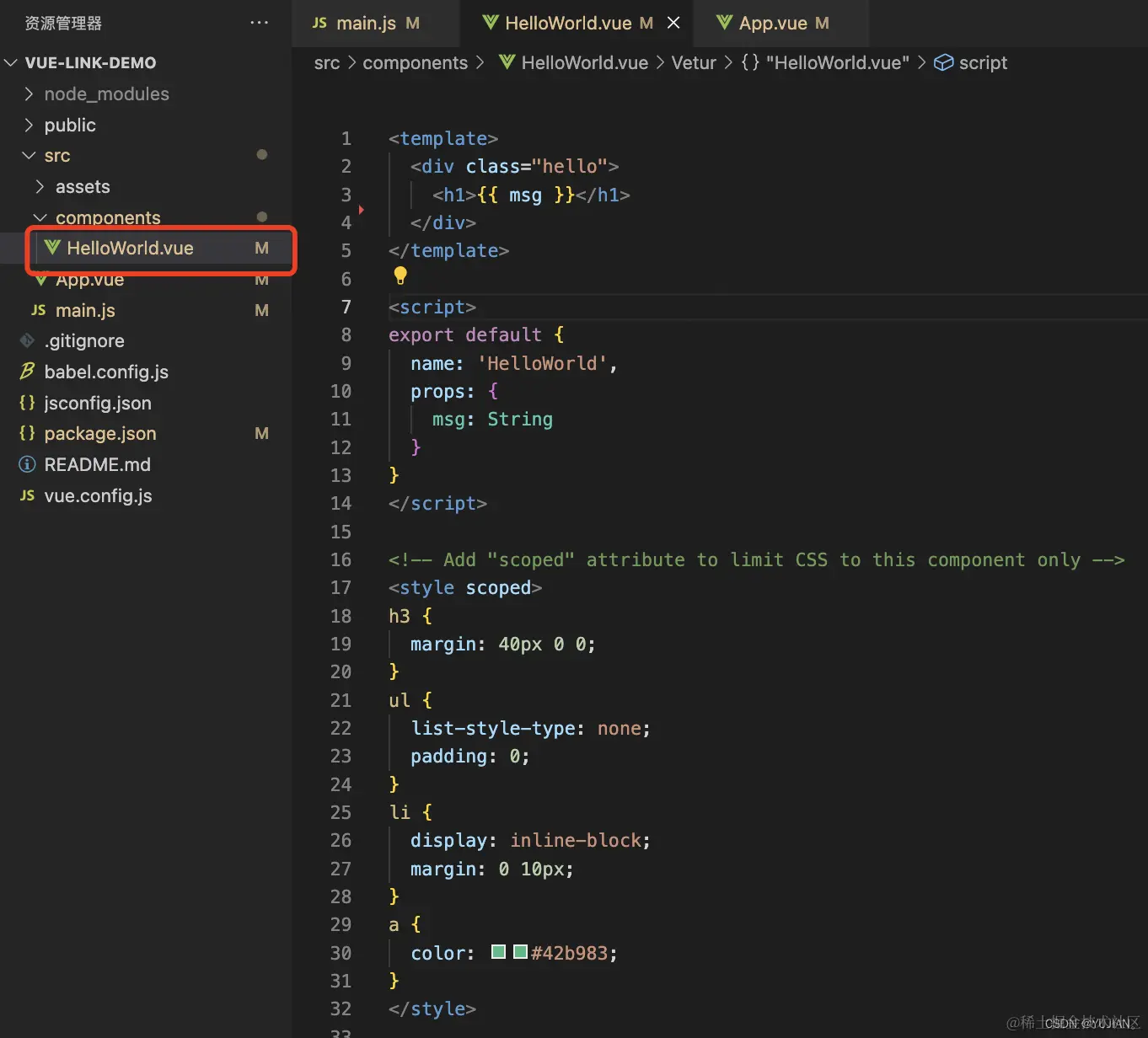Click the HelloWorld.vue breadcrumb
Image resolution: width=1148 pixels, height=1038 pixels.
(584, 63)
